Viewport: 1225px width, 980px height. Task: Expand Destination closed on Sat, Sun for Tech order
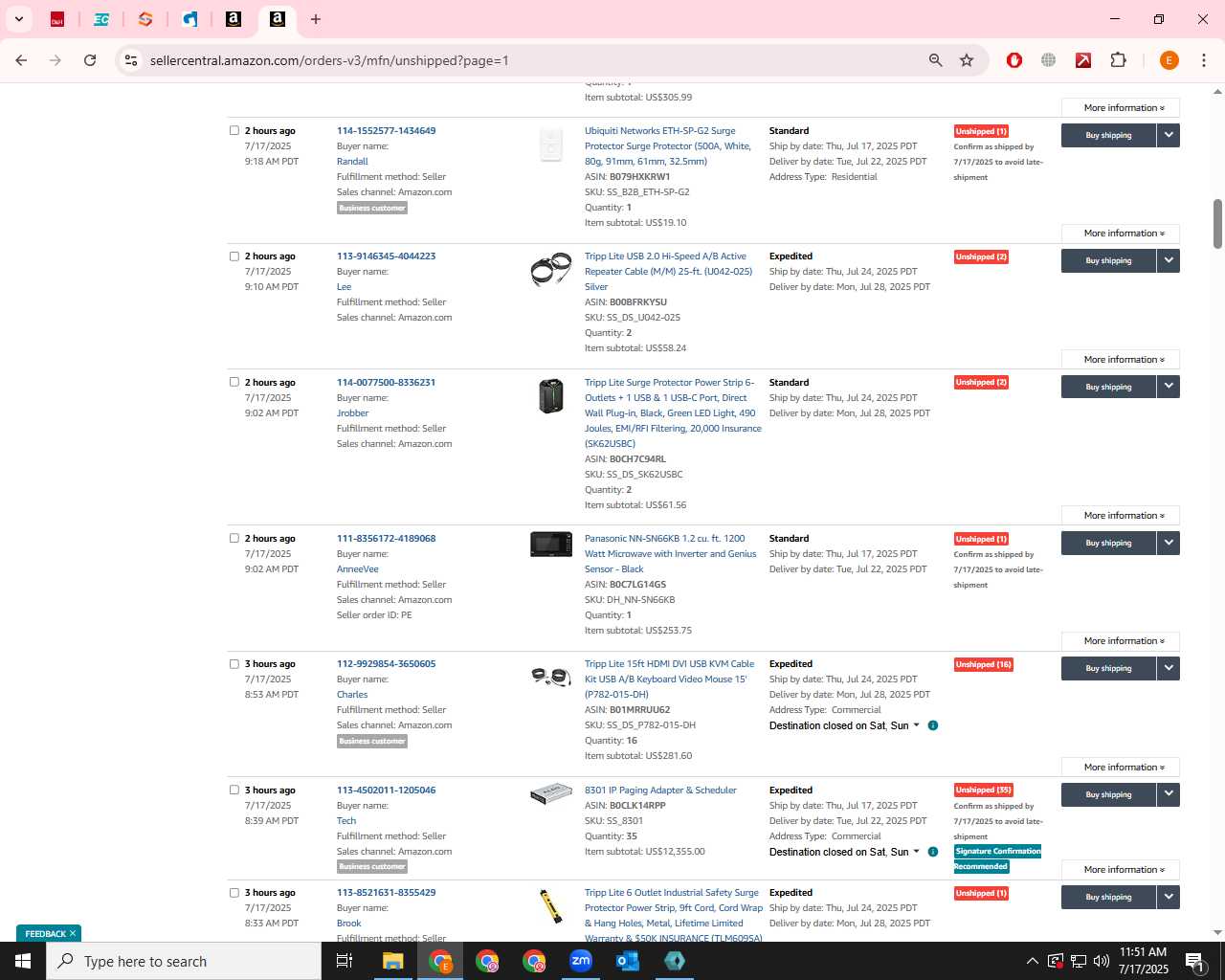(844, 852)
